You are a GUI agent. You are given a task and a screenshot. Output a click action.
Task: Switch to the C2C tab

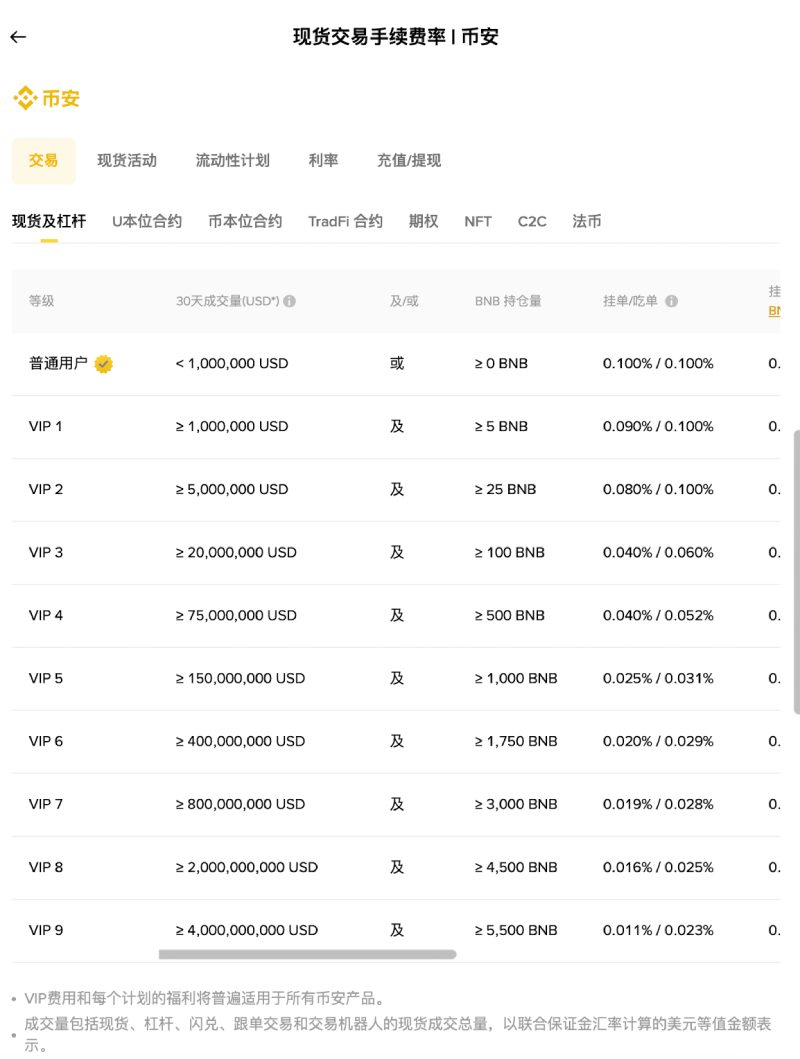pos(531,221)
